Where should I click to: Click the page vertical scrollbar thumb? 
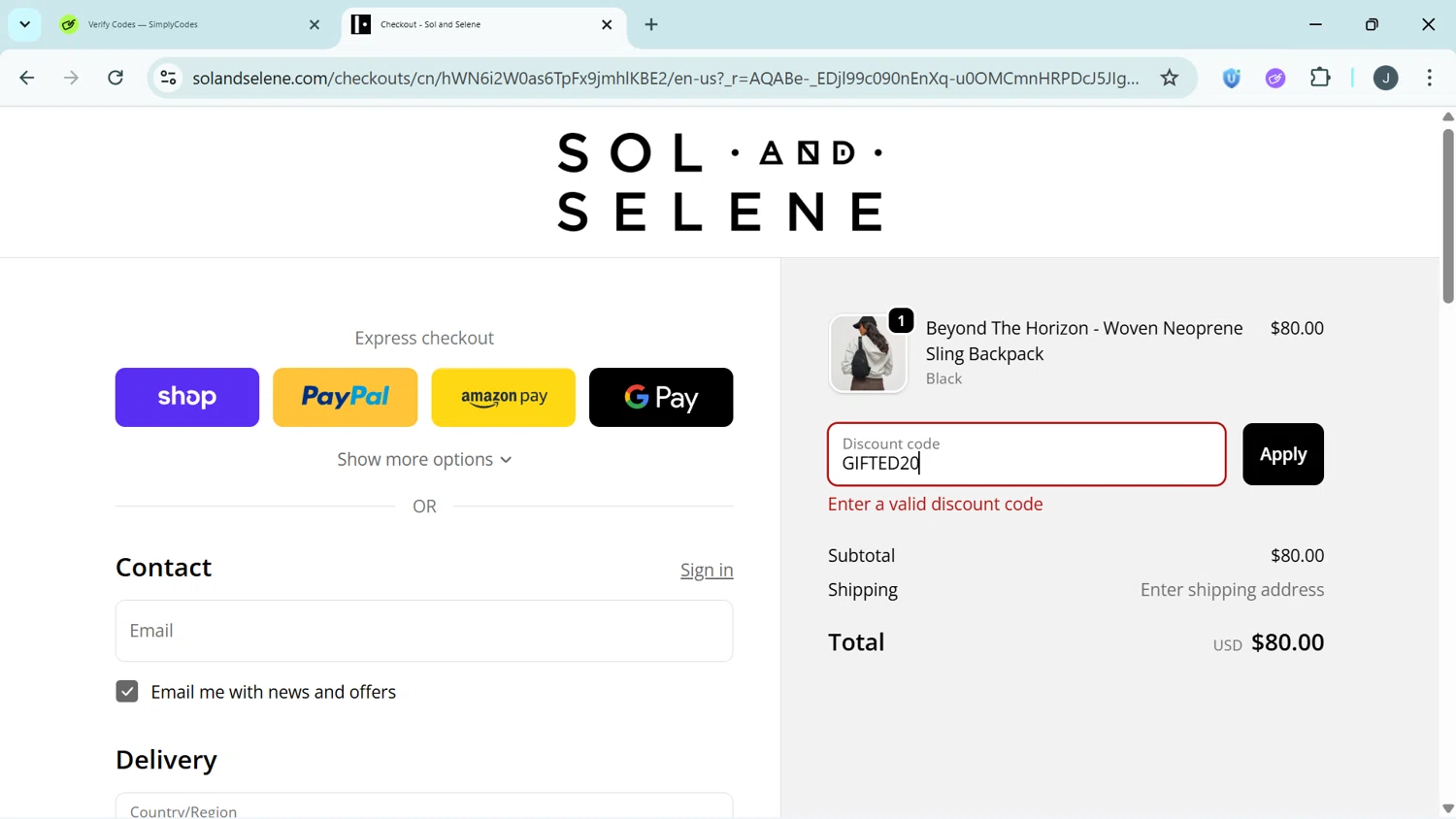pos(1448,215)
